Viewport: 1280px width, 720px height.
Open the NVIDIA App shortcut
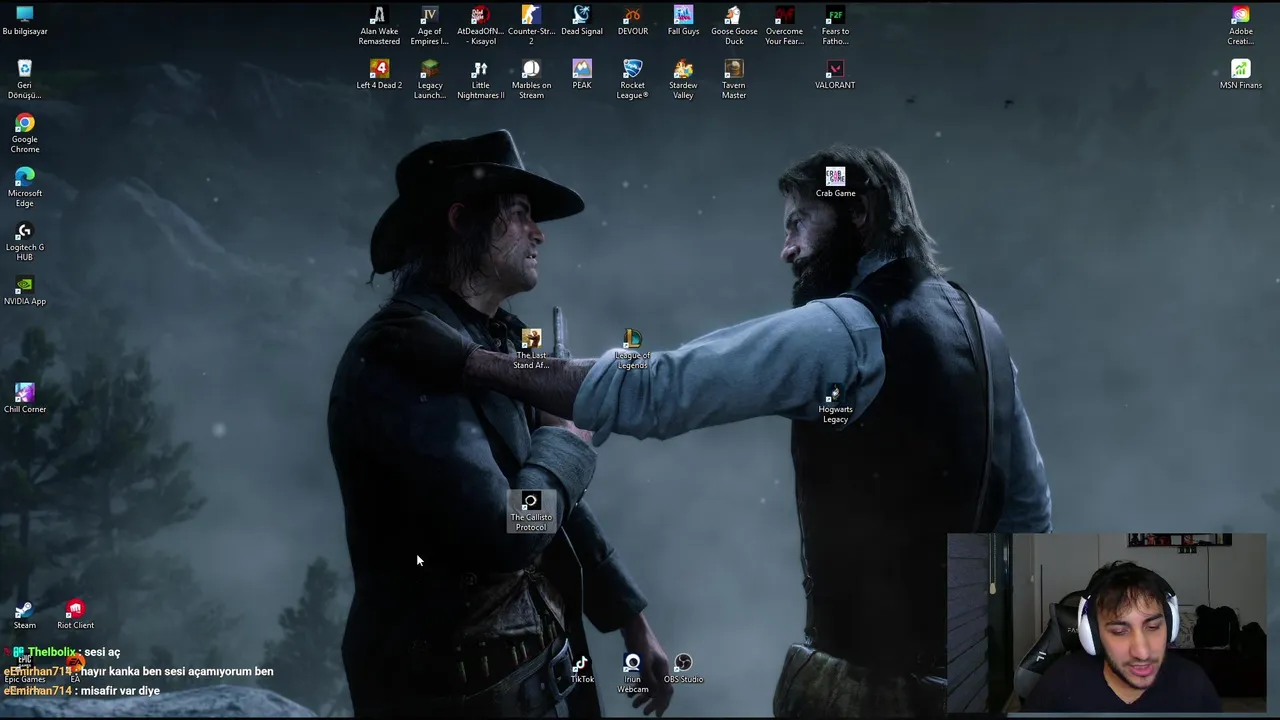pos(25,291)
